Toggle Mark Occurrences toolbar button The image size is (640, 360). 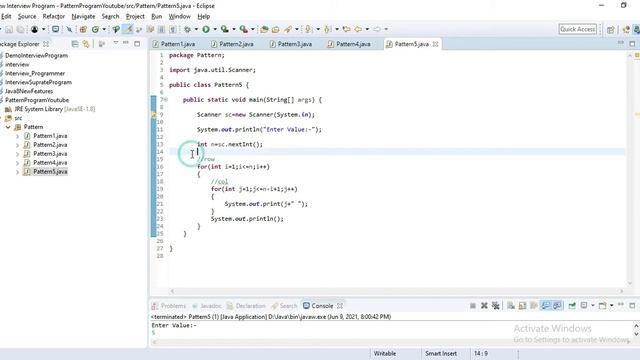tap(128, 29)
